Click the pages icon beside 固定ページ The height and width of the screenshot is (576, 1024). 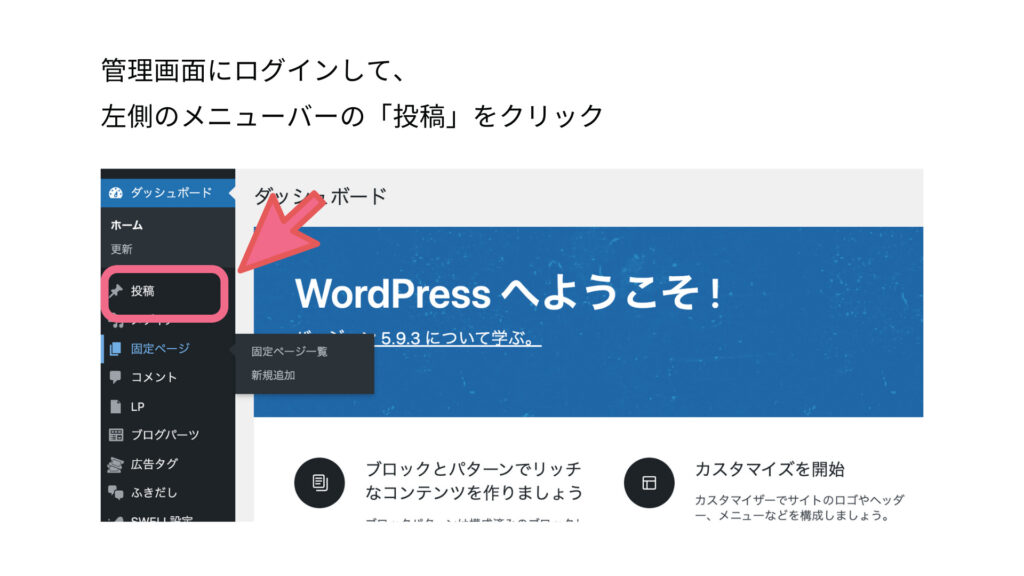[x=116, y=349]
